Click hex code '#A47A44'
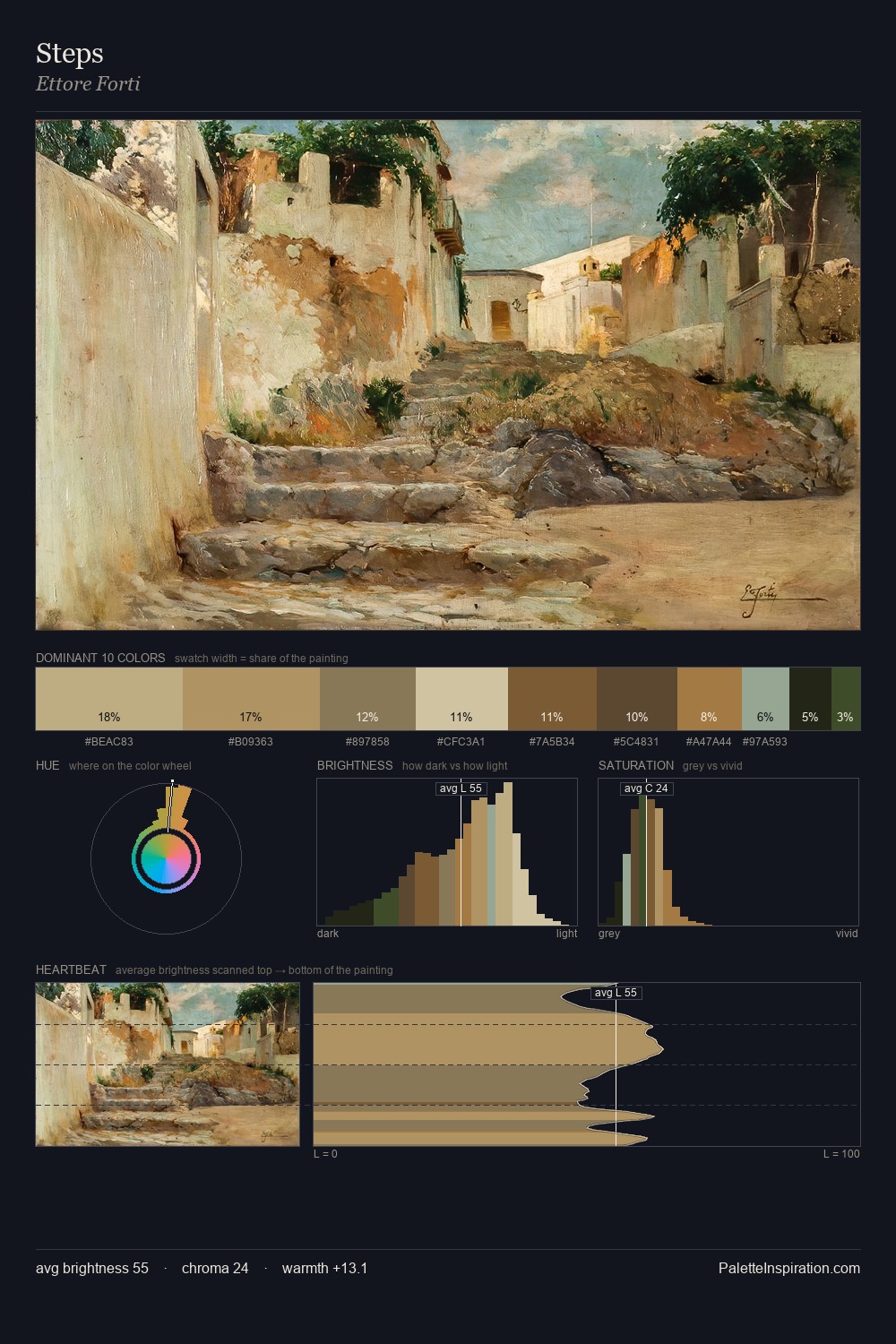 pyautogui.click(x=709, y=742)
